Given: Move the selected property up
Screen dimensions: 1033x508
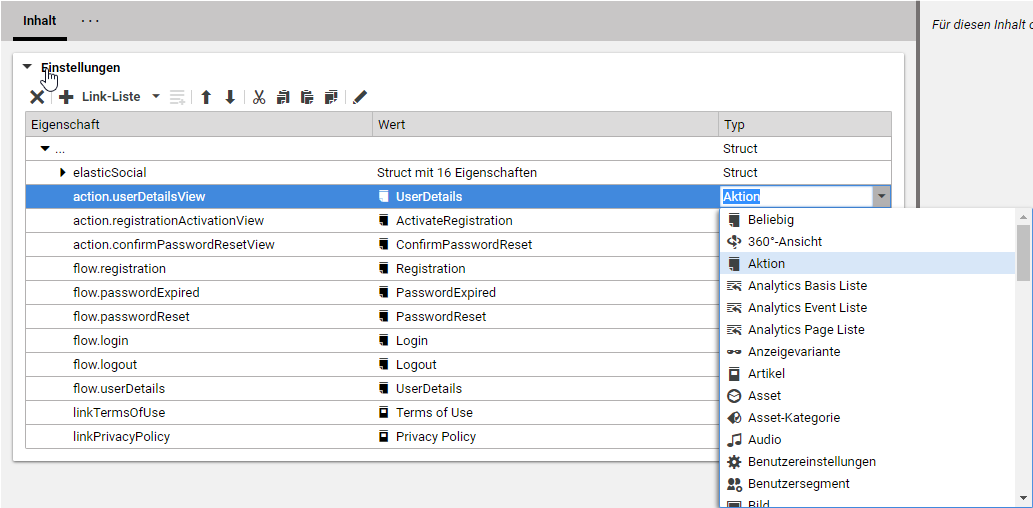Looking at the screenshot, I should pyautogui.click(x=206, y=97).
